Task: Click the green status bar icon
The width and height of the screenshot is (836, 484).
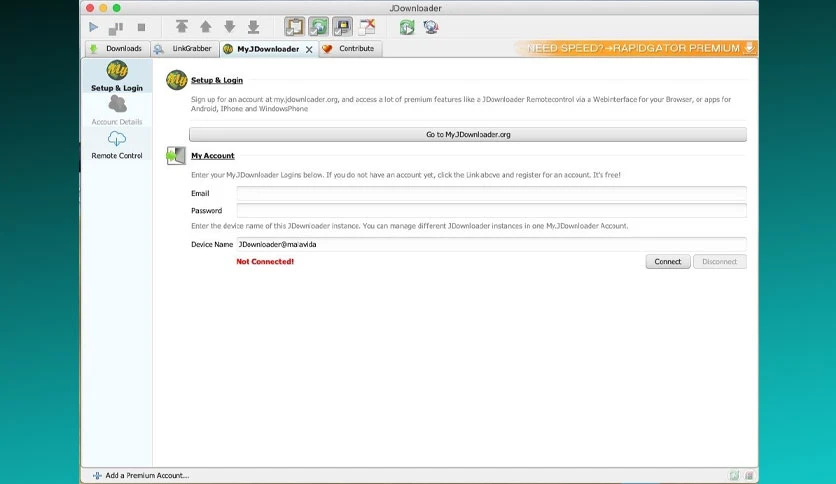Action: click(x=734, y=475)
